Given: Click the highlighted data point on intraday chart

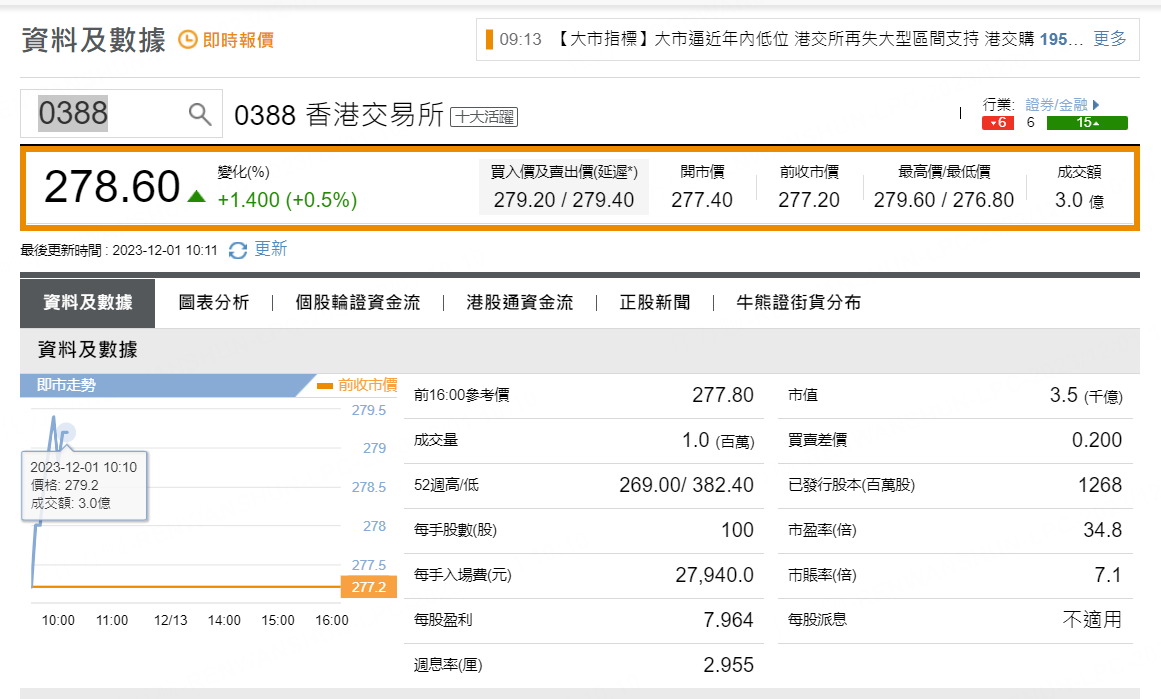Looking at the screenshot, I should coord(67,432).
